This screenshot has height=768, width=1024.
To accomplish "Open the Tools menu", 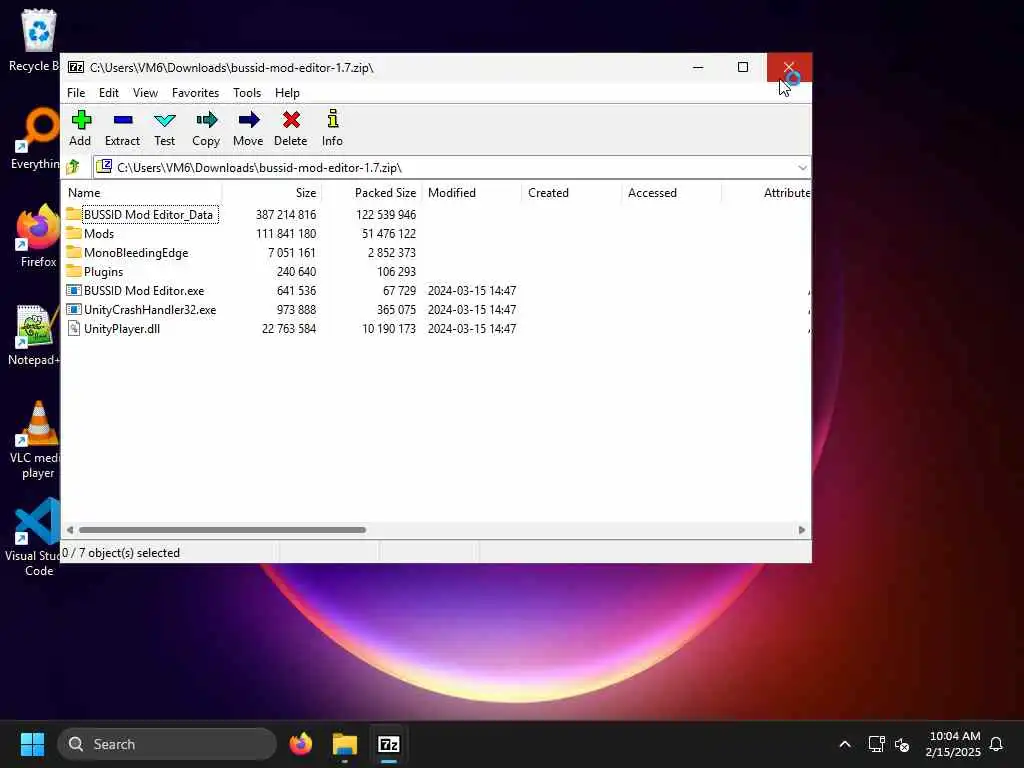I will tap(247, 93).
